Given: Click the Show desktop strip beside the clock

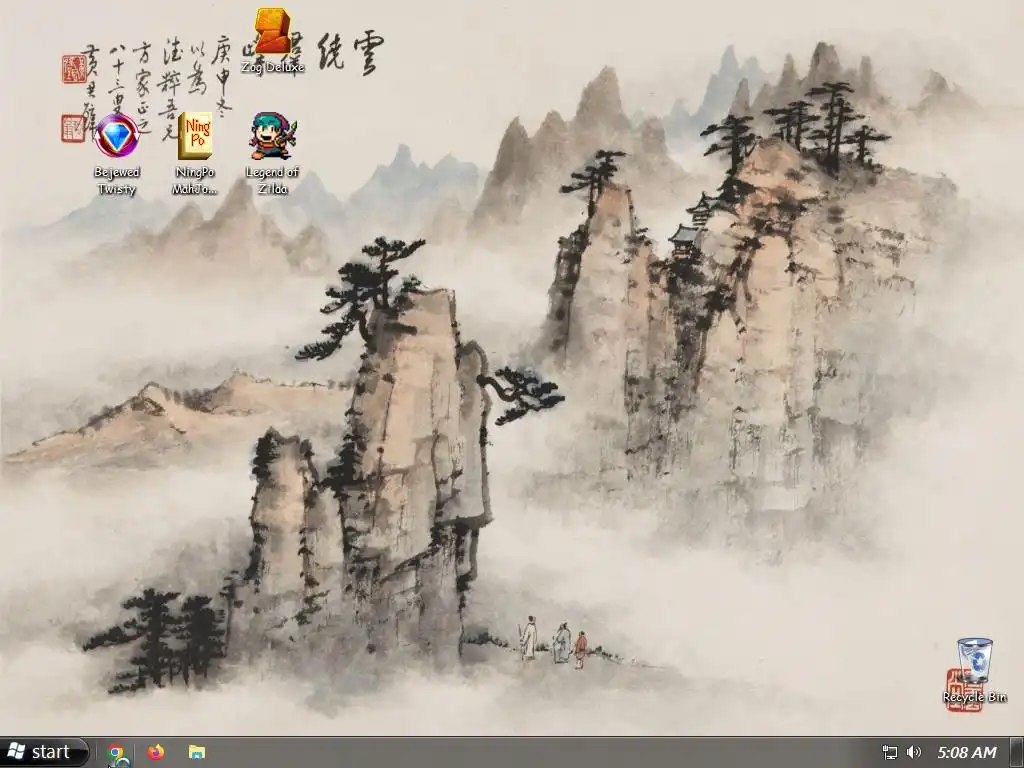Looking at the screenshot, I should [x=1017, y=752].
